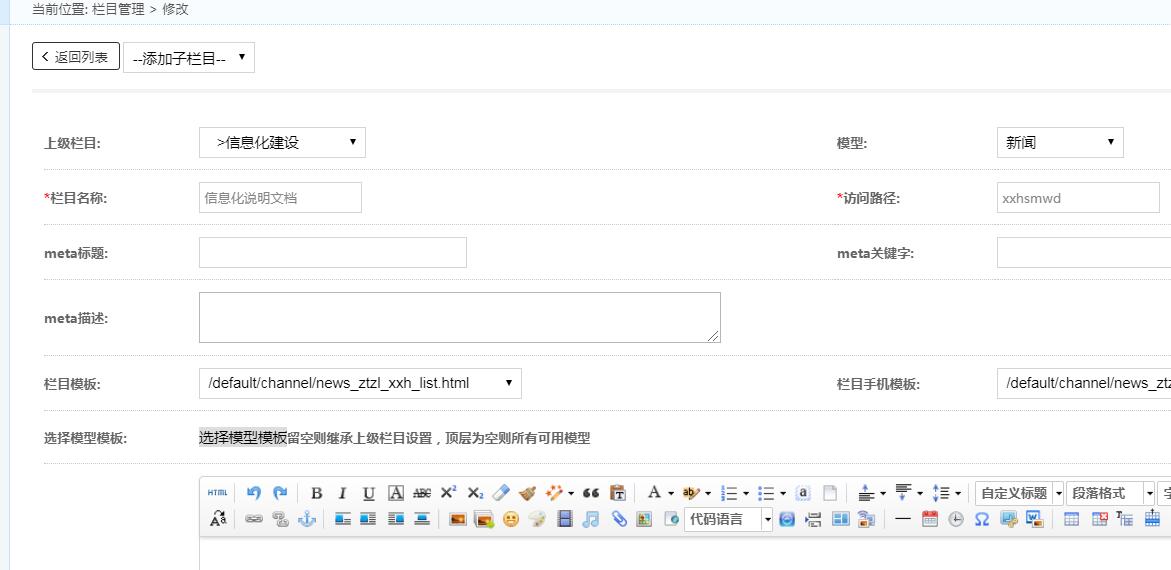Open the 栏目模板 template dropdown

coord(360,383)
